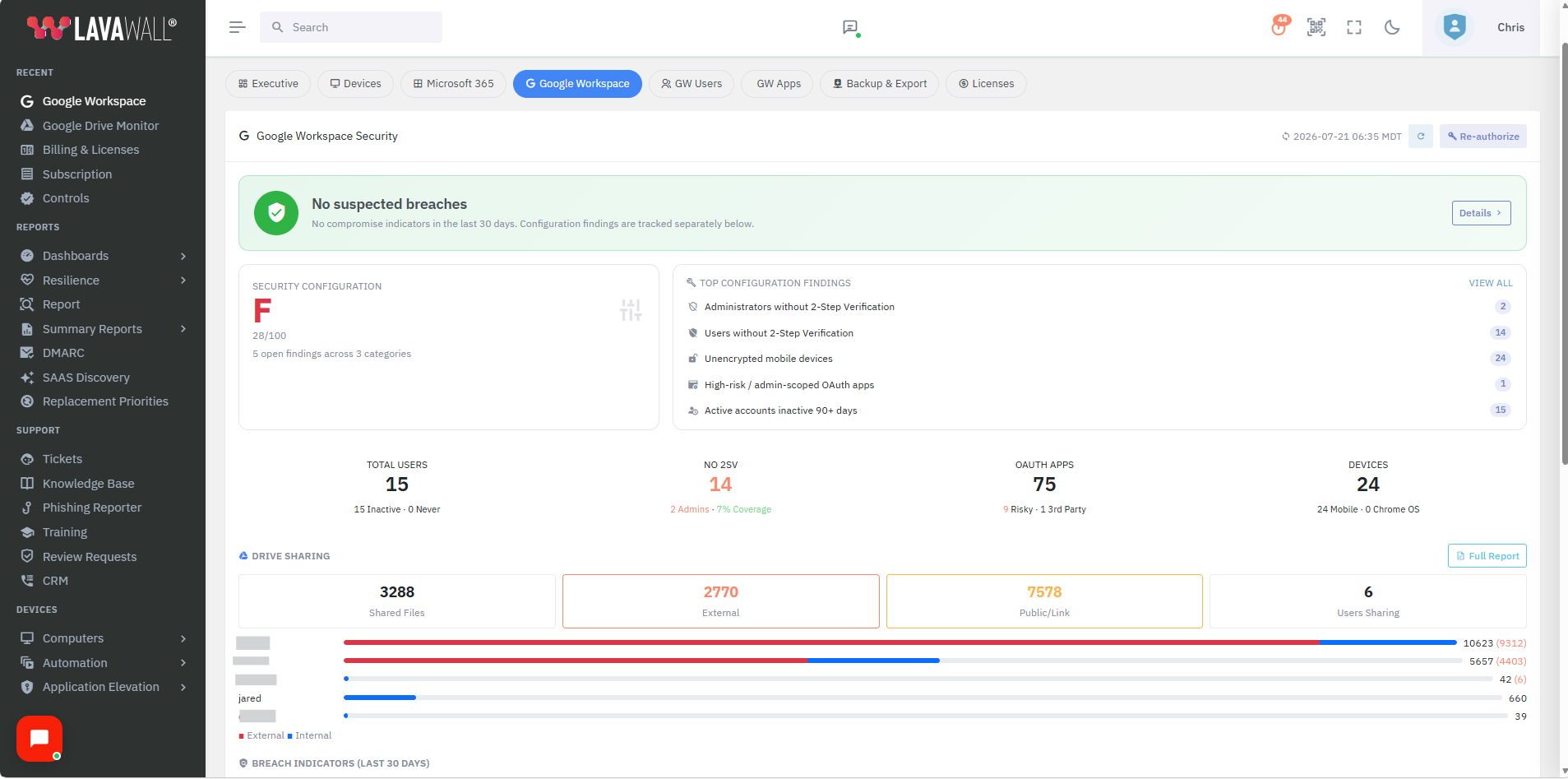Open High-risk admin-scoped OAuth apps finding
1568x779 pixels.
[x=1099, y=385]
